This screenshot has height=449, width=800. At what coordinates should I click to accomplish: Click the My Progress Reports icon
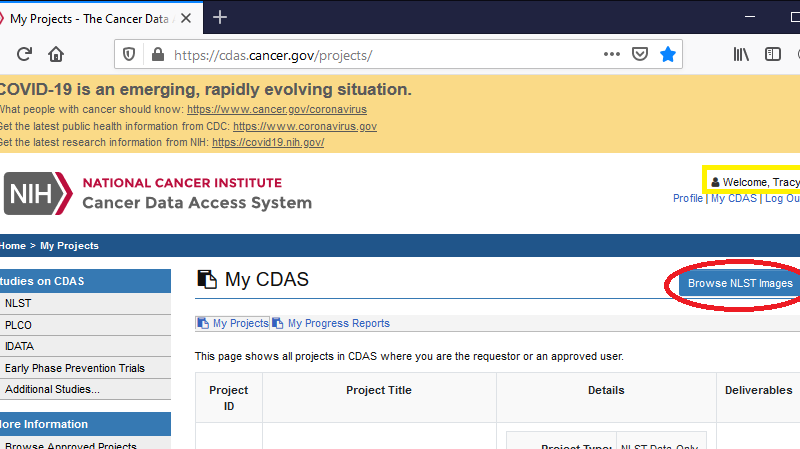278,323
